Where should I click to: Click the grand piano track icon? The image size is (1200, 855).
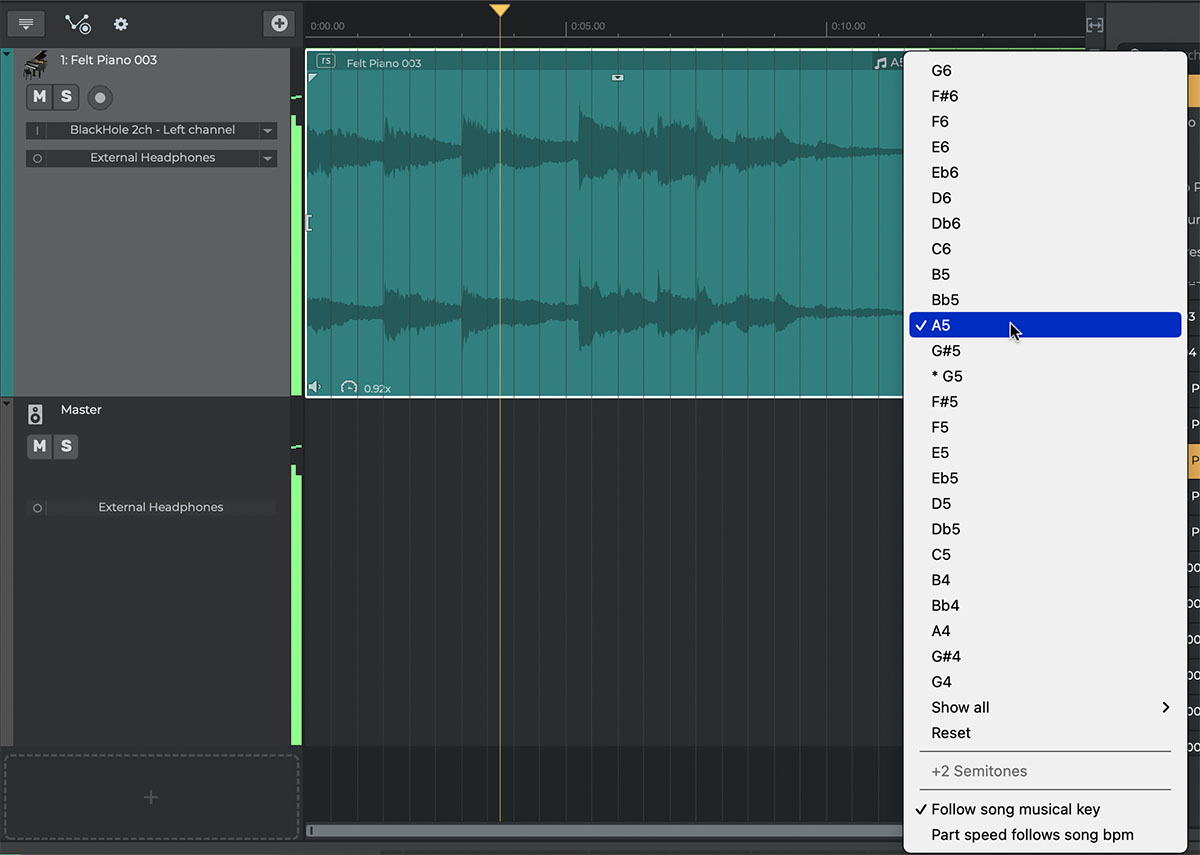pyautogui.click(x=36, y=65)
